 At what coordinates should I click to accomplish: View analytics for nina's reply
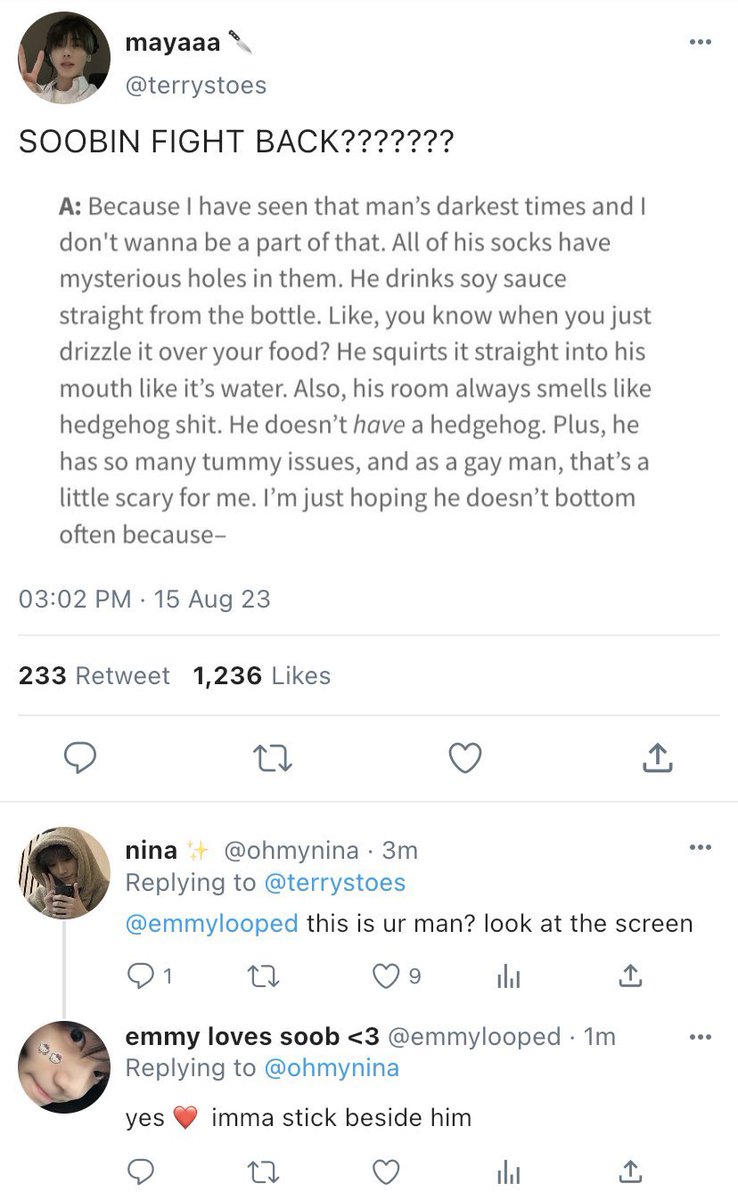(509, 976)
